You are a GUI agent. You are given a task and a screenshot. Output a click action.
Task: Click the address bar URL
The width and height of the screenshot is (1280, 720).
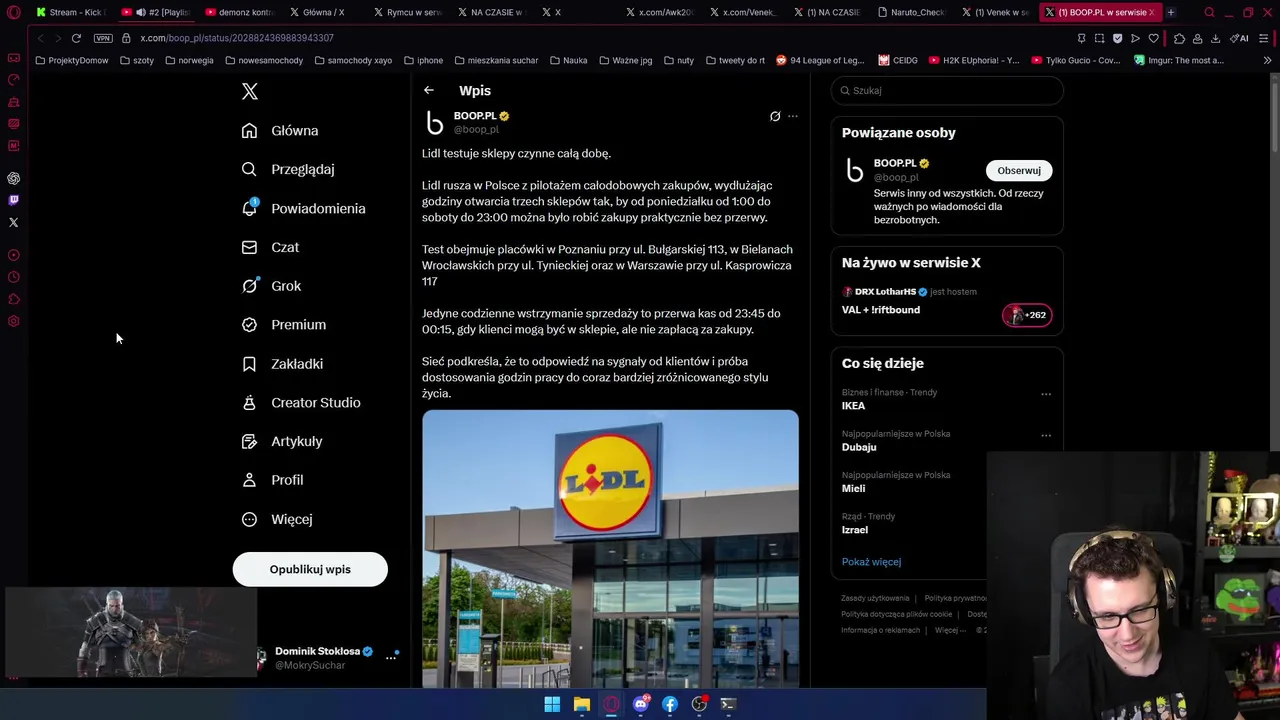pyautogui.click(x=237, y=38)
